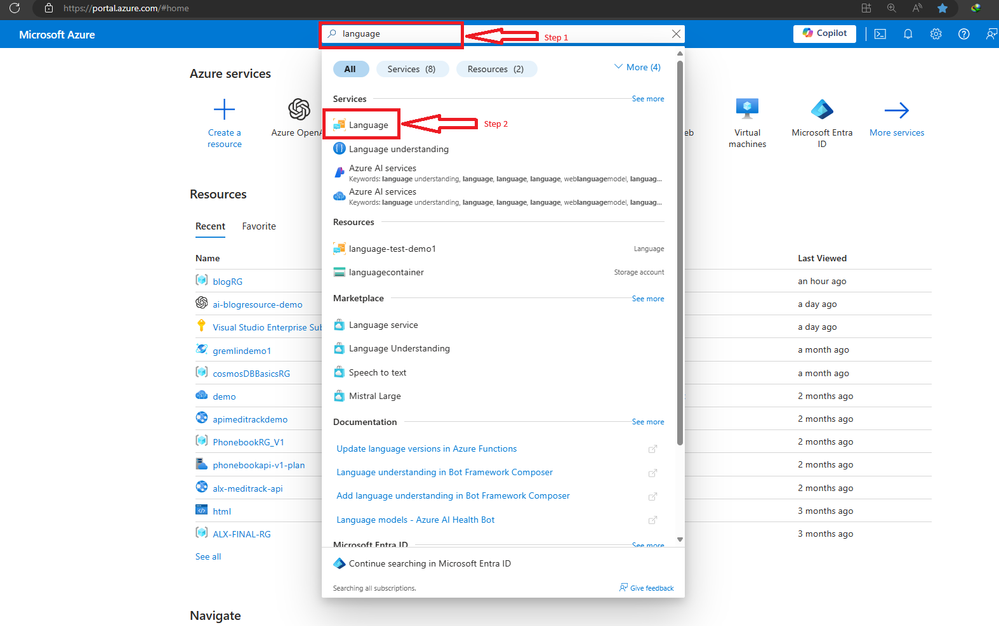
Task: Launch Copilot from the header
Action: 824,33
